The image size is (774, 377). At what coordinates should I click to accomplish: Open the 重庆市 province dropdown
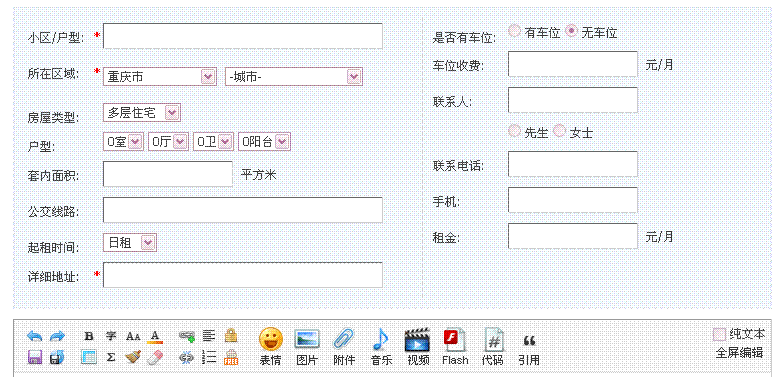pyautogui.click(x=160, y=76)
